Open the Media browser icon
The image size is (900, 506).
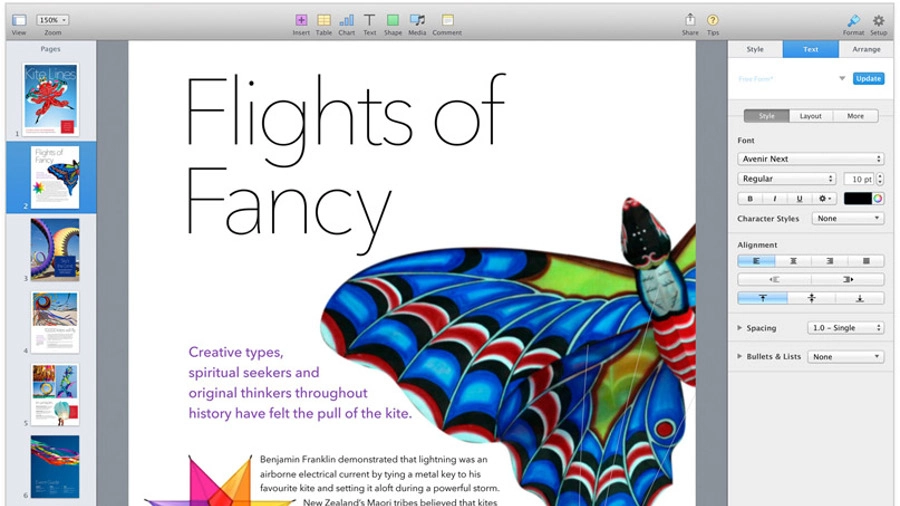417,20
